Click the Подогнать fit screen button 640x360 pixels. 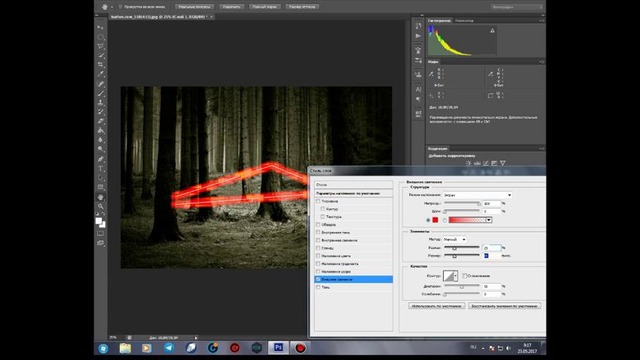(x=231, y=7)
